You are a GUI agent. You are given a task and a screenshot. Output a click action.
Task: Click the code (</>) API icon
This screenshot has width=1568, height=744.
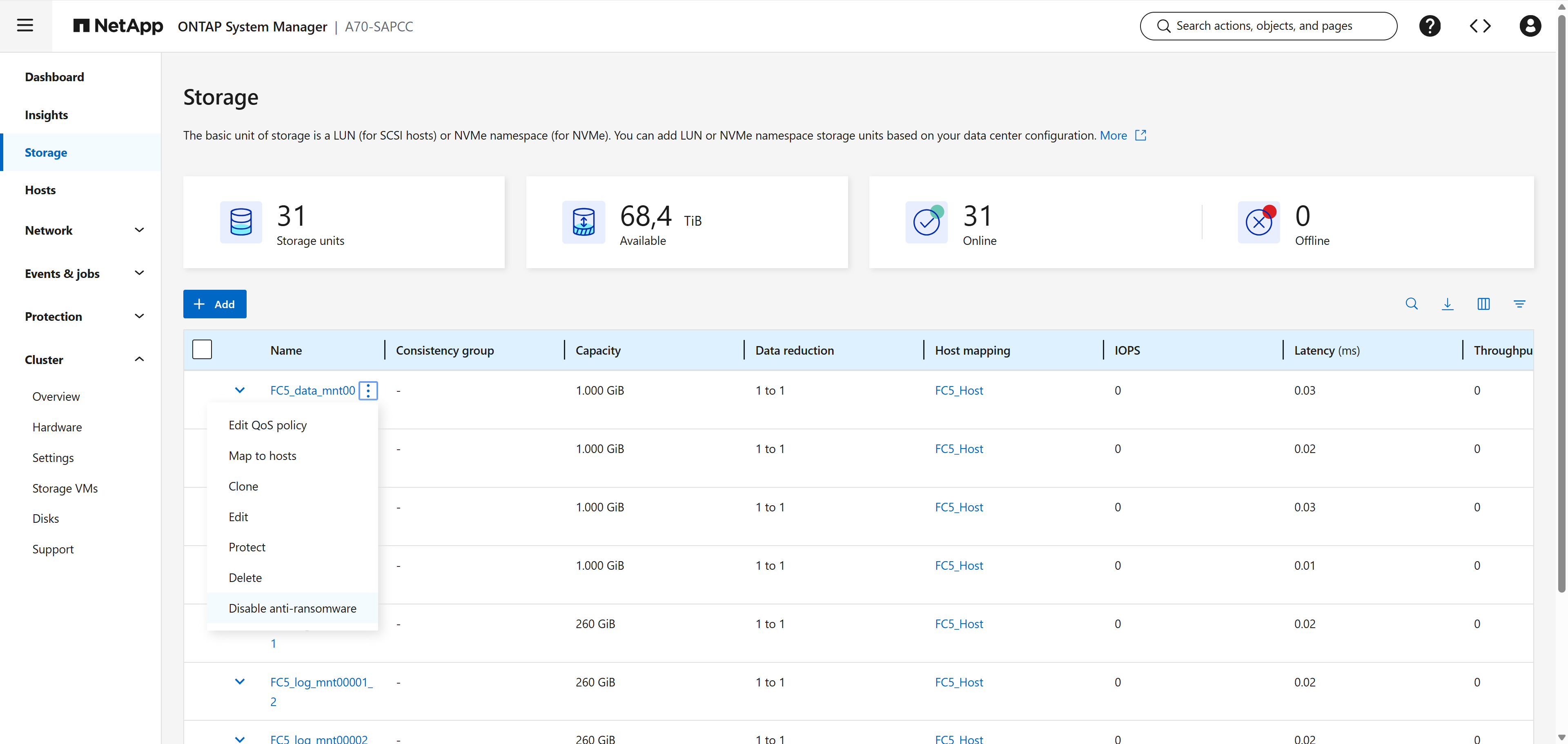(1480, 26)
